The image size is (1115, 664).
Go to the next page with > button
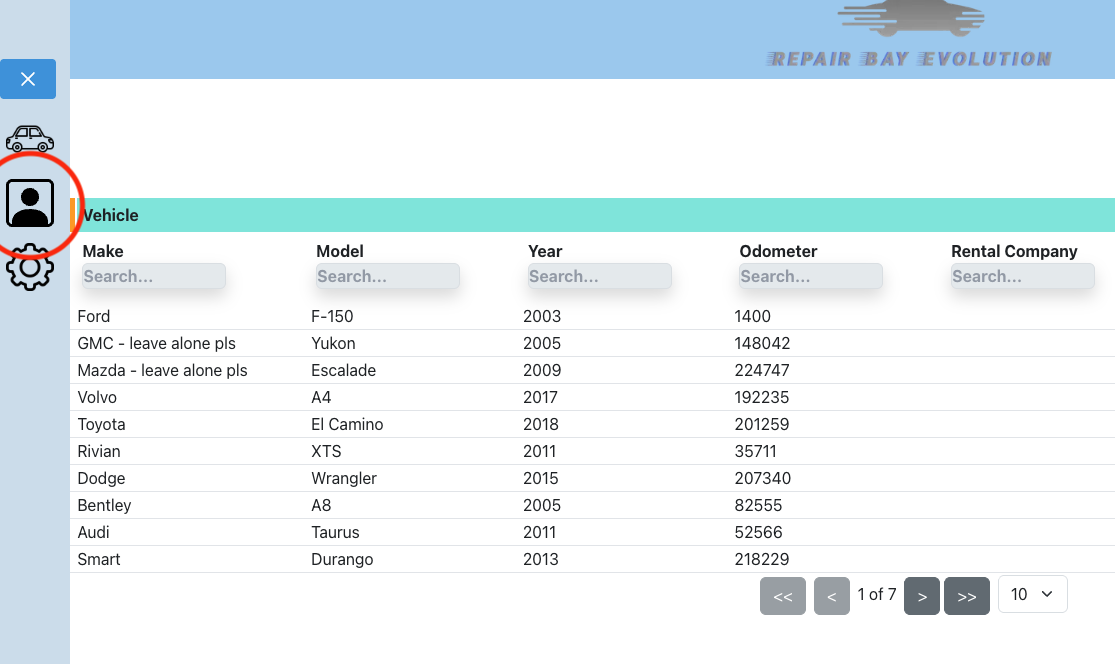[921, 595]
